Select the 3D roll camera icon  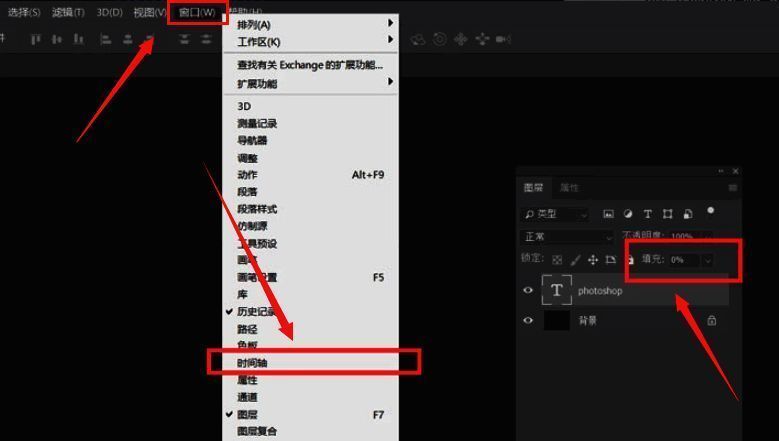(x=440, y=39)
